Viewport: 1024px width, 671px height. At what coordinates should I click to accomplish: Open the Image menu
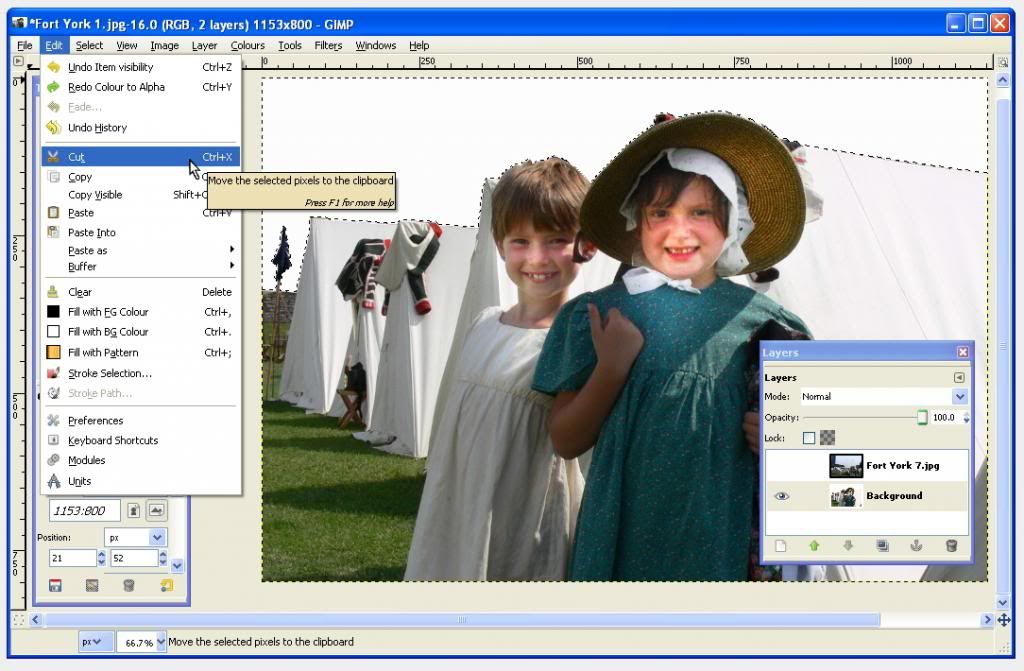[x=165, y=45]
